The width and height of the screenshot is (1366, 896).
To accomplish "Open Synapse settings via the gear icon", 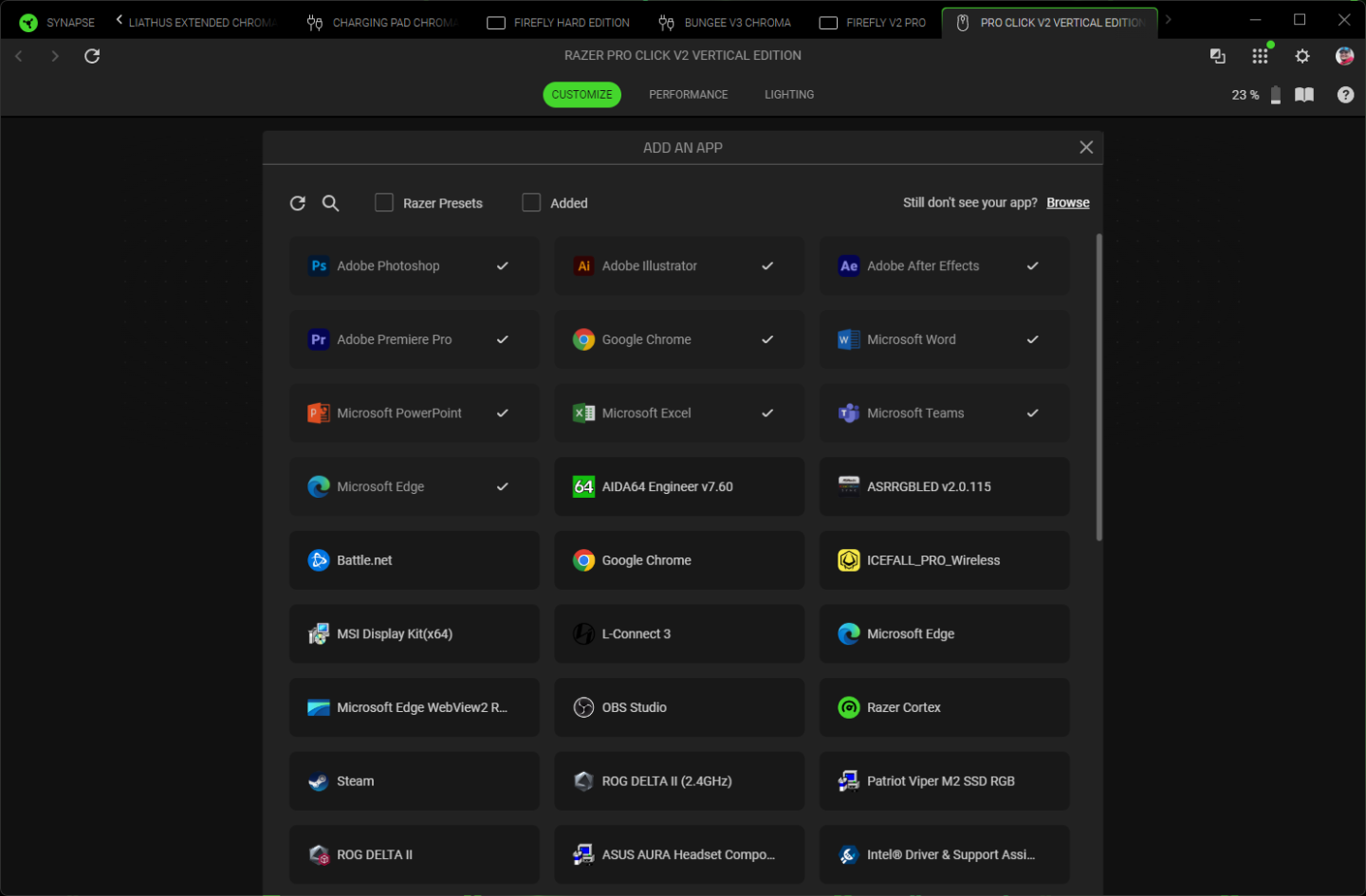I will [1302, 56].
